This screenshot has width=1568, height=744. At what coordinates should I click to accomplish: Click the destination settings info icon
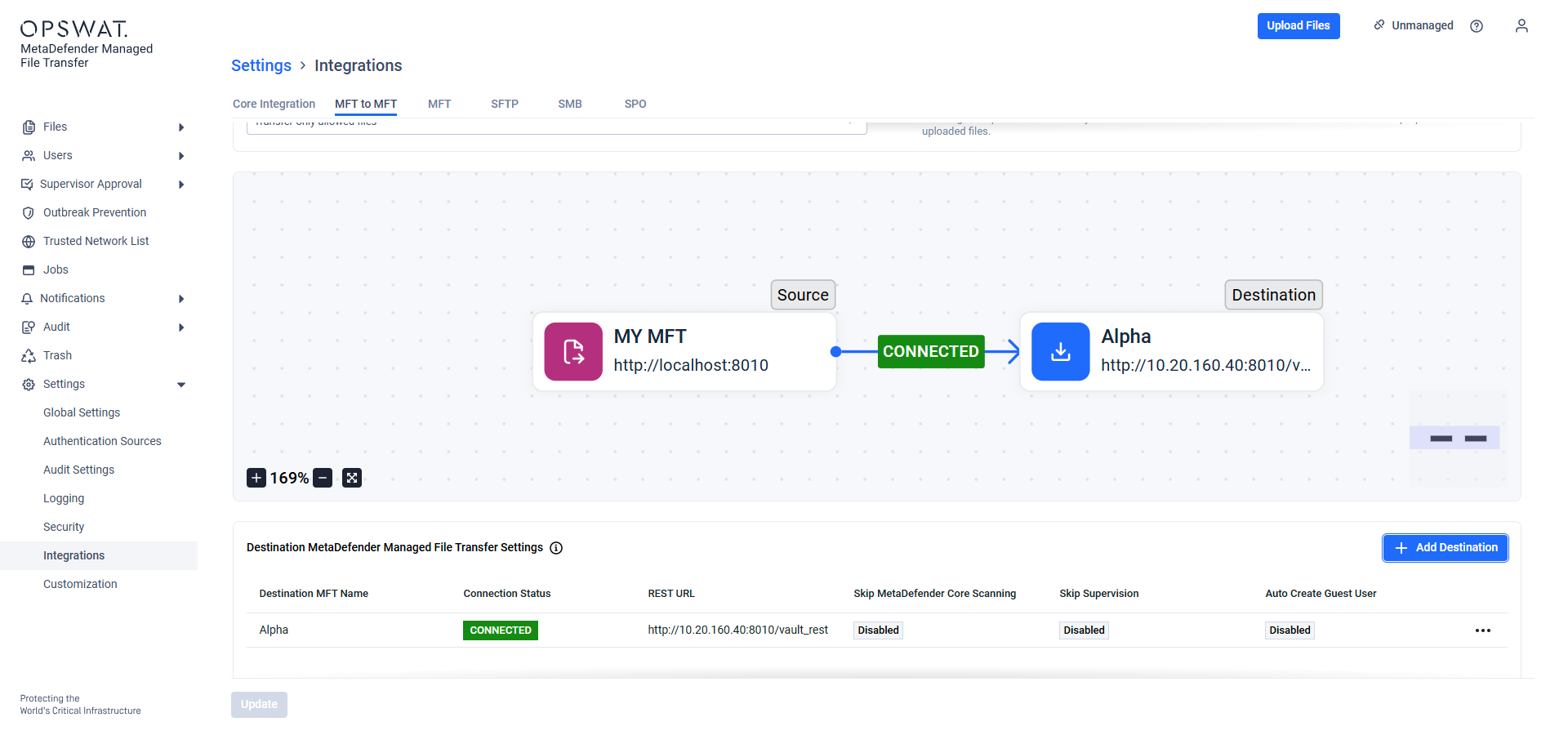point(556,548)
